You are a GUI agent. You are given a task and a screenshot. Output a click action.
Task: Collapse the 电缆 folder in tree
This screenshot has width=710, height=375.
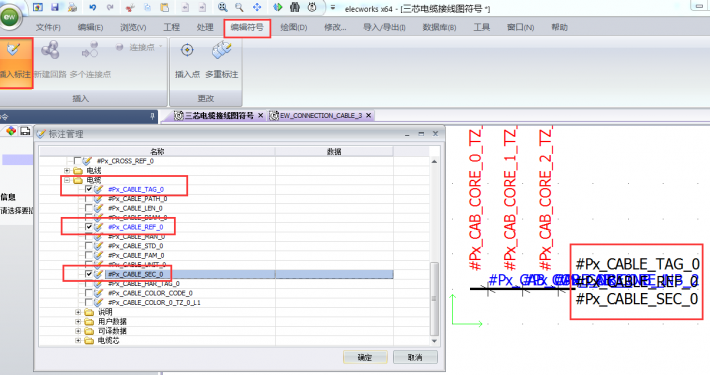point(67,180)
